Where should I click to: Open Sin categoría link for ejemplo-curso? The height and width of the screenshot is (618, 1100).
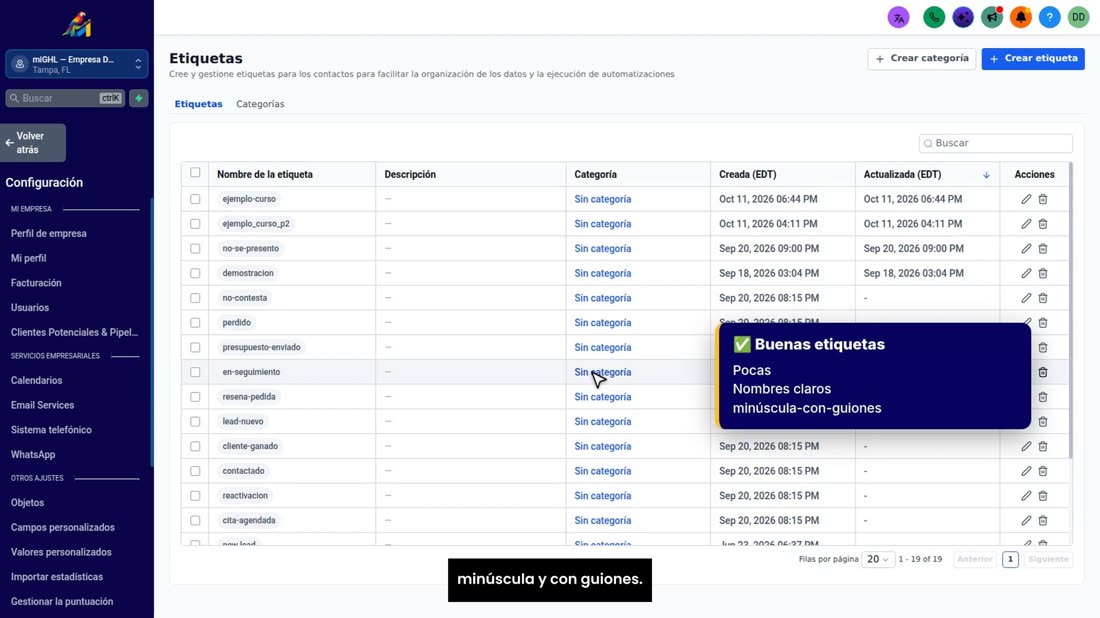click(603, 199)
